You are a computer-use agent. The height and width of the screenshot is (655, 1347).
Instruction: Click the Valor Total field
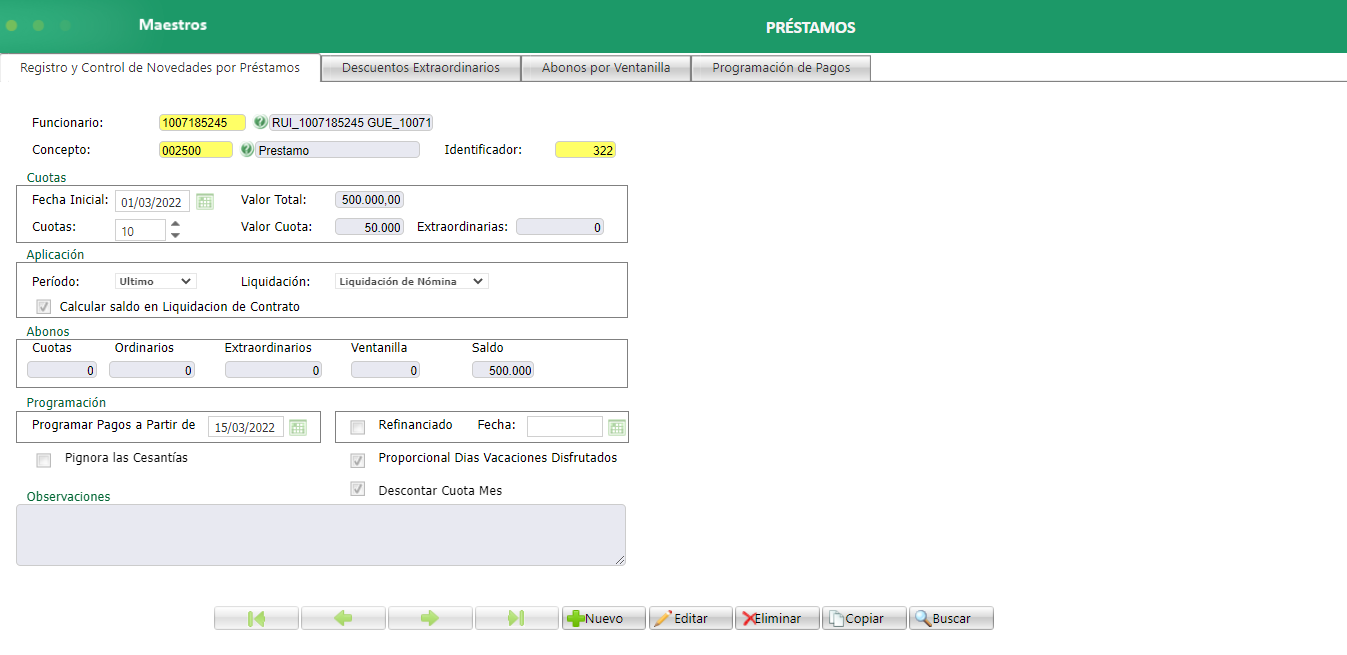(x=369, y=200)
